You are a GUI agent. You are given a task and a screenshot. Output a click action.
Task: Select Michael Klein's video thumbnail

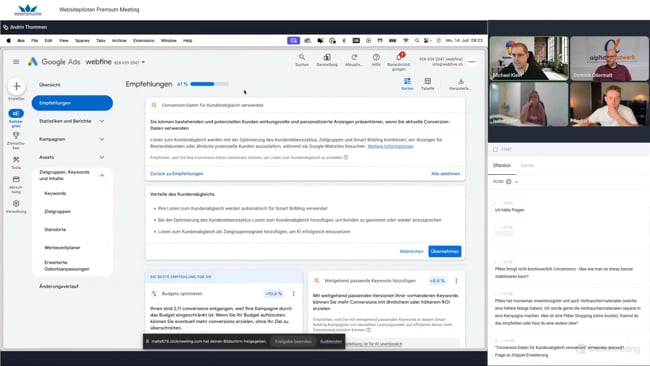click(529, 58)
